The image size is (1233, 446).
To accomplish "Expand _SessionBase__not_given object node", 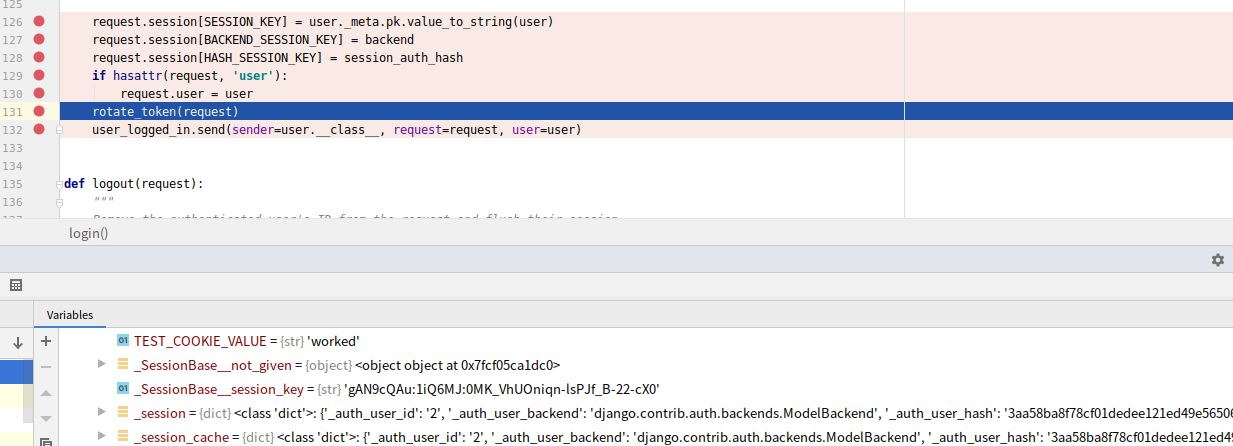I will click(102, 364).
